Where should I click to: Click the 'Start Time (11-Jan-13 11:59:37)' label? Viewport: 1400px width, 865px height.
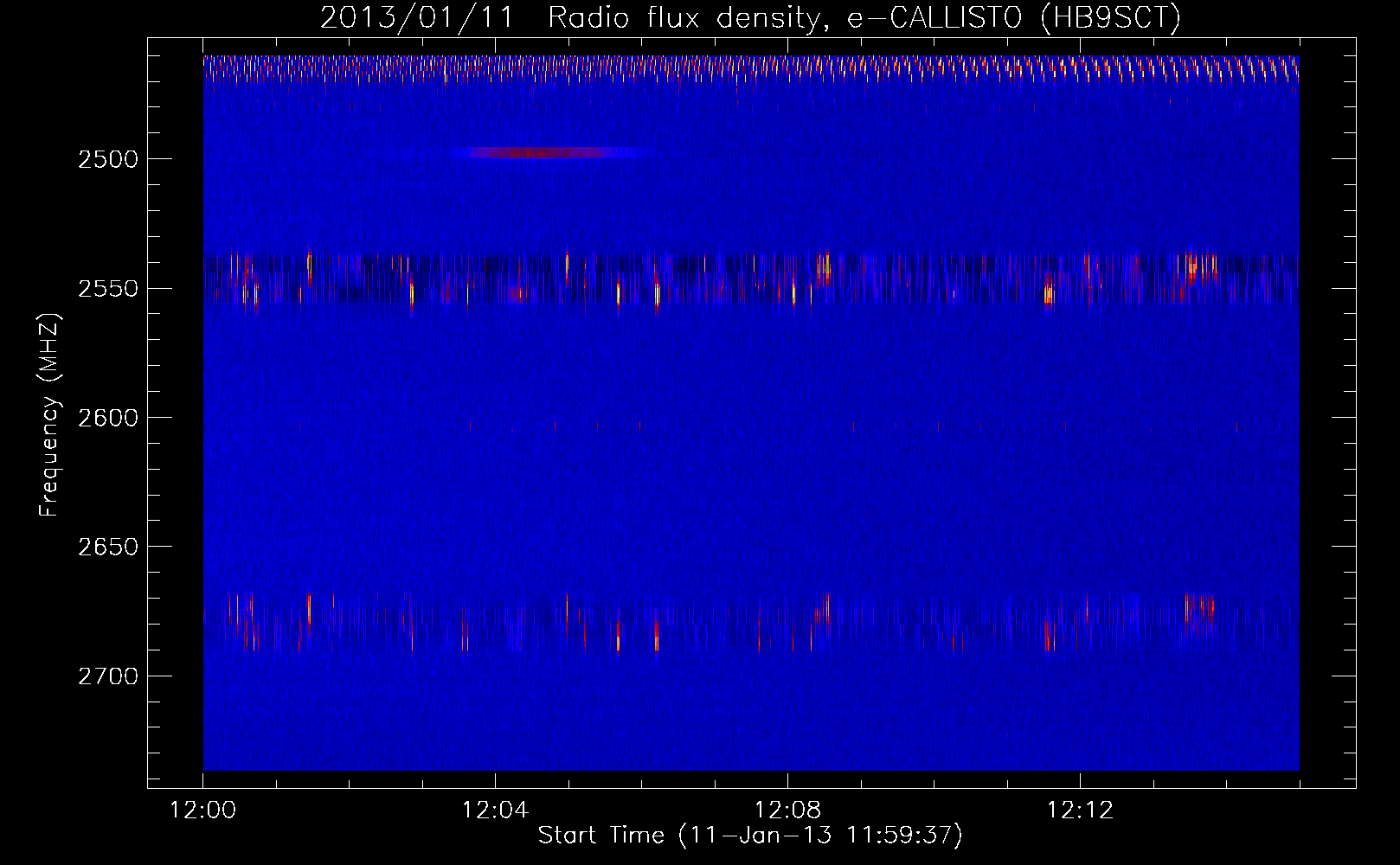pos(750,836)
